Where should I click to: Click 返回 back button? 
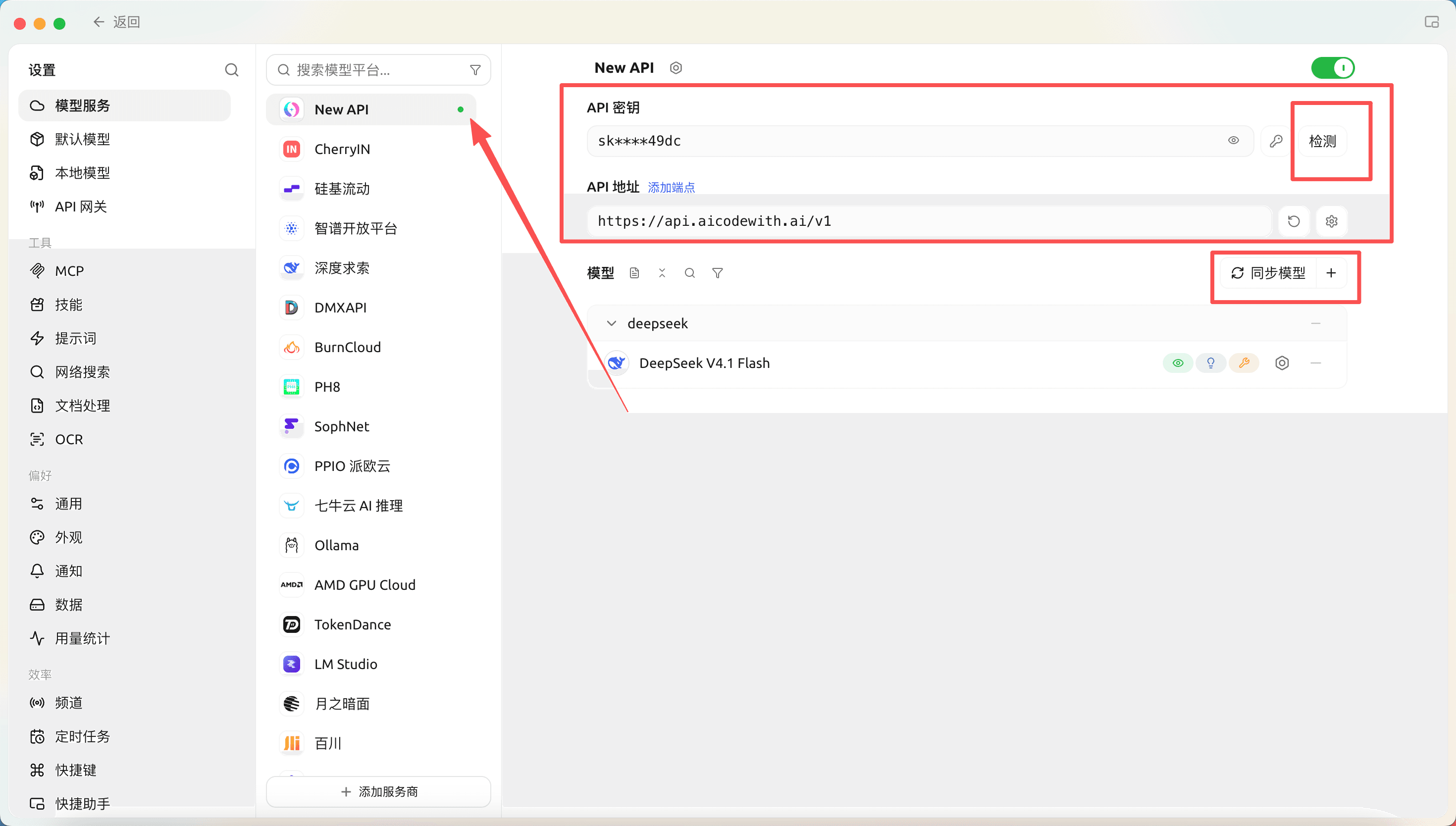pos(116,22)
